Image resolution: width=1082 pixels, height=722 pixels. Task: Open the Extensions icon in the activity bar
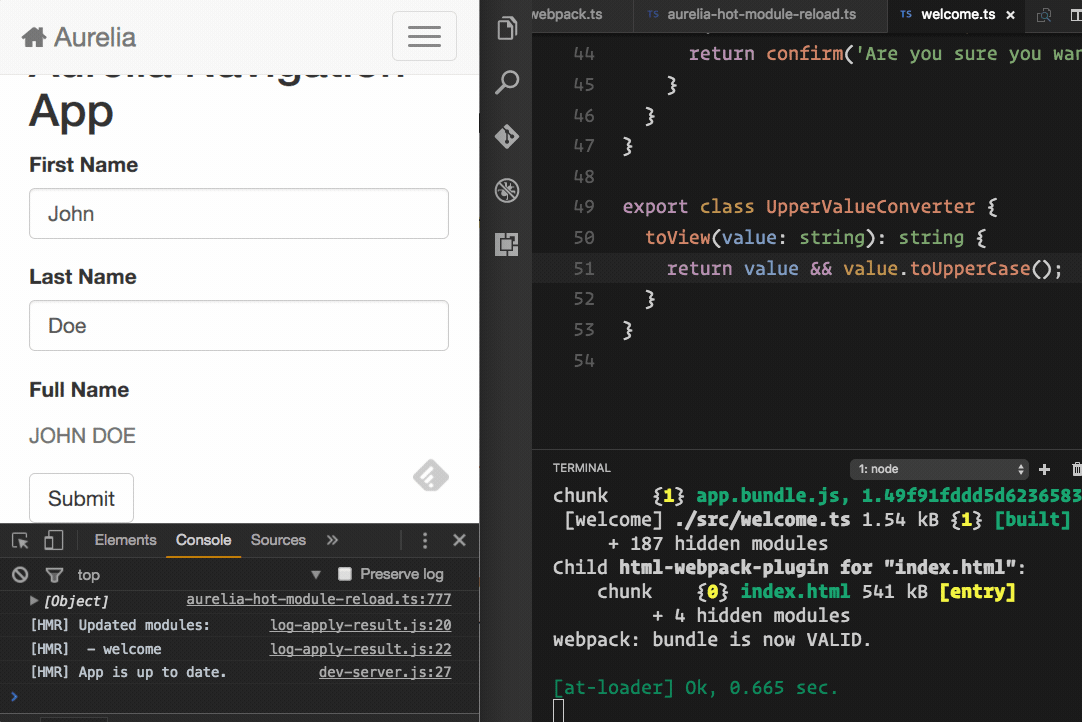pyautogui.click(x=507, y=244)
